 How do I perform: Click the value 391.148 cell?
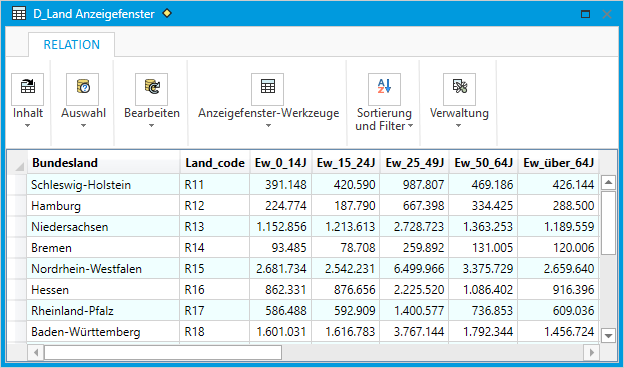point(281,185)
